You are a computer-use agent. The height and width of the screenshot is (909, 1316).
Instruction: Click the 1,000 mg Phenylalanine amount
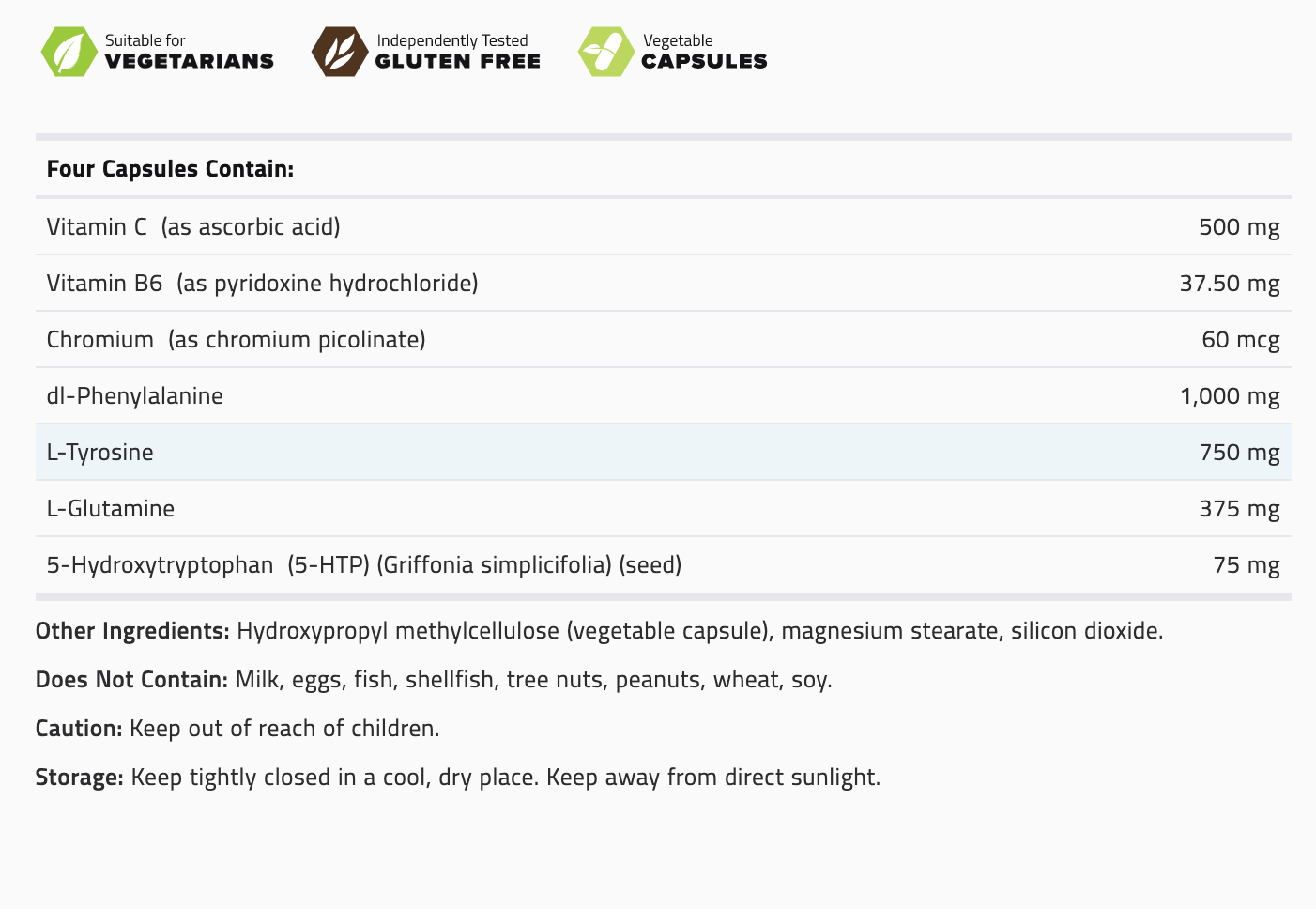(1229, 395)
